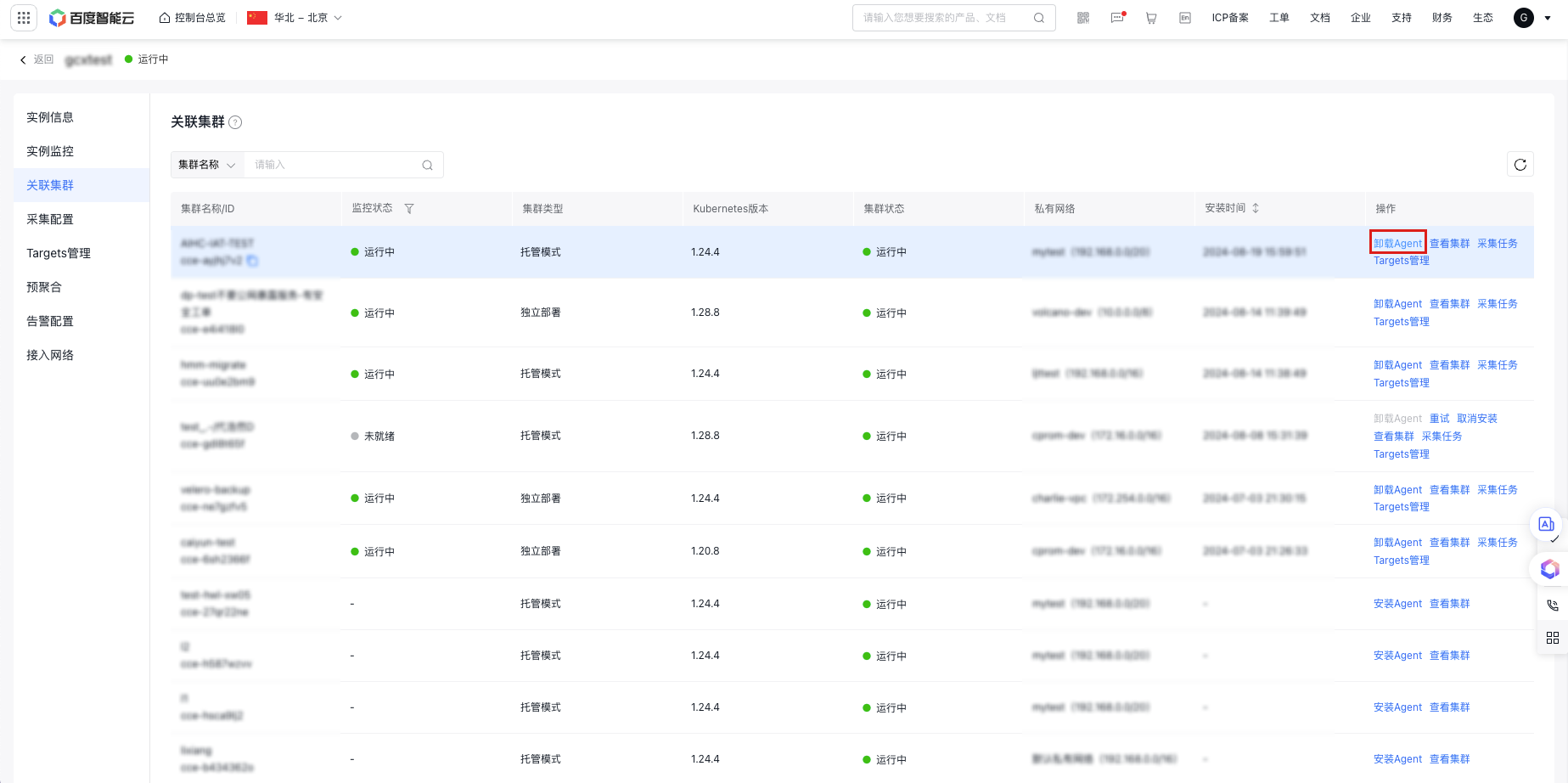Open the 监控状态 filter funnel icon
The width and height of the screenshot is (1568, 783).
(409, 209)
